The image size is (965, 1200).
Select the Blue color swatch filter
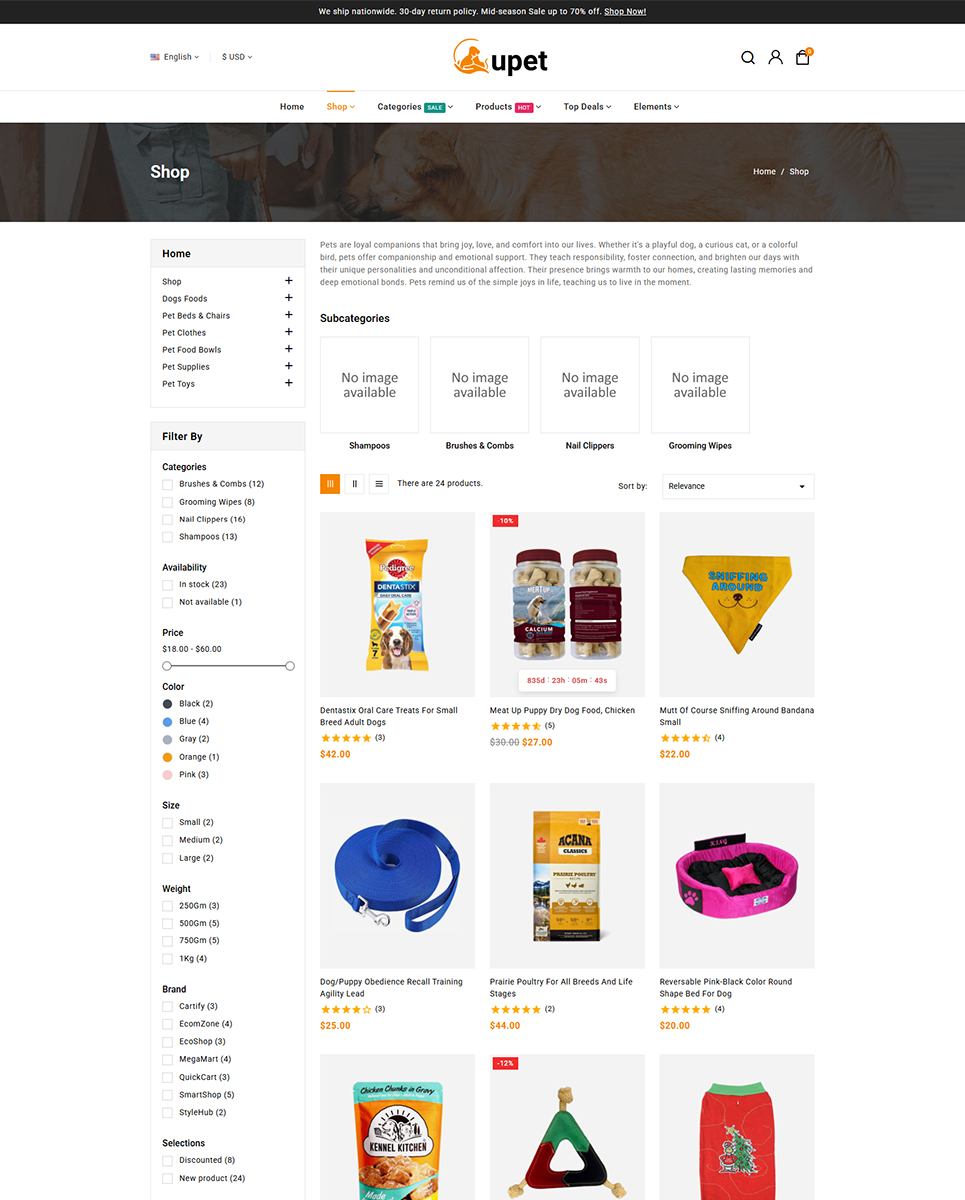click(167, 722)
